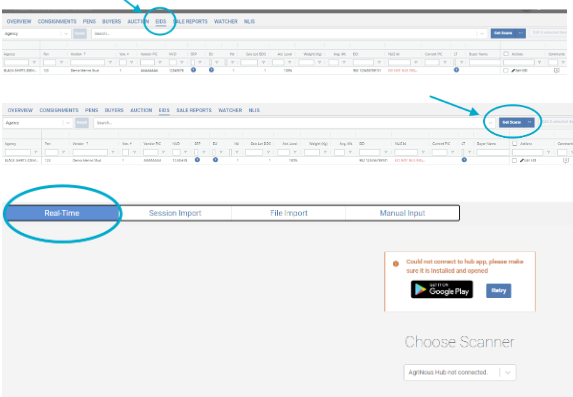Click EU info badge in upper screenshot
The height and width of the screenshot is (397, 573).
click(x=211, y=70)
